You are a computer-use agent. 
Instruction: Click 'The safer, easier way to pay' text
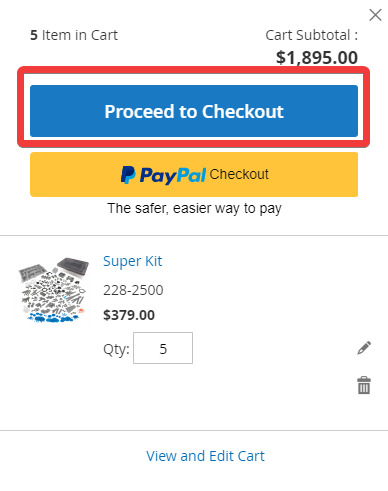(195, 209)
